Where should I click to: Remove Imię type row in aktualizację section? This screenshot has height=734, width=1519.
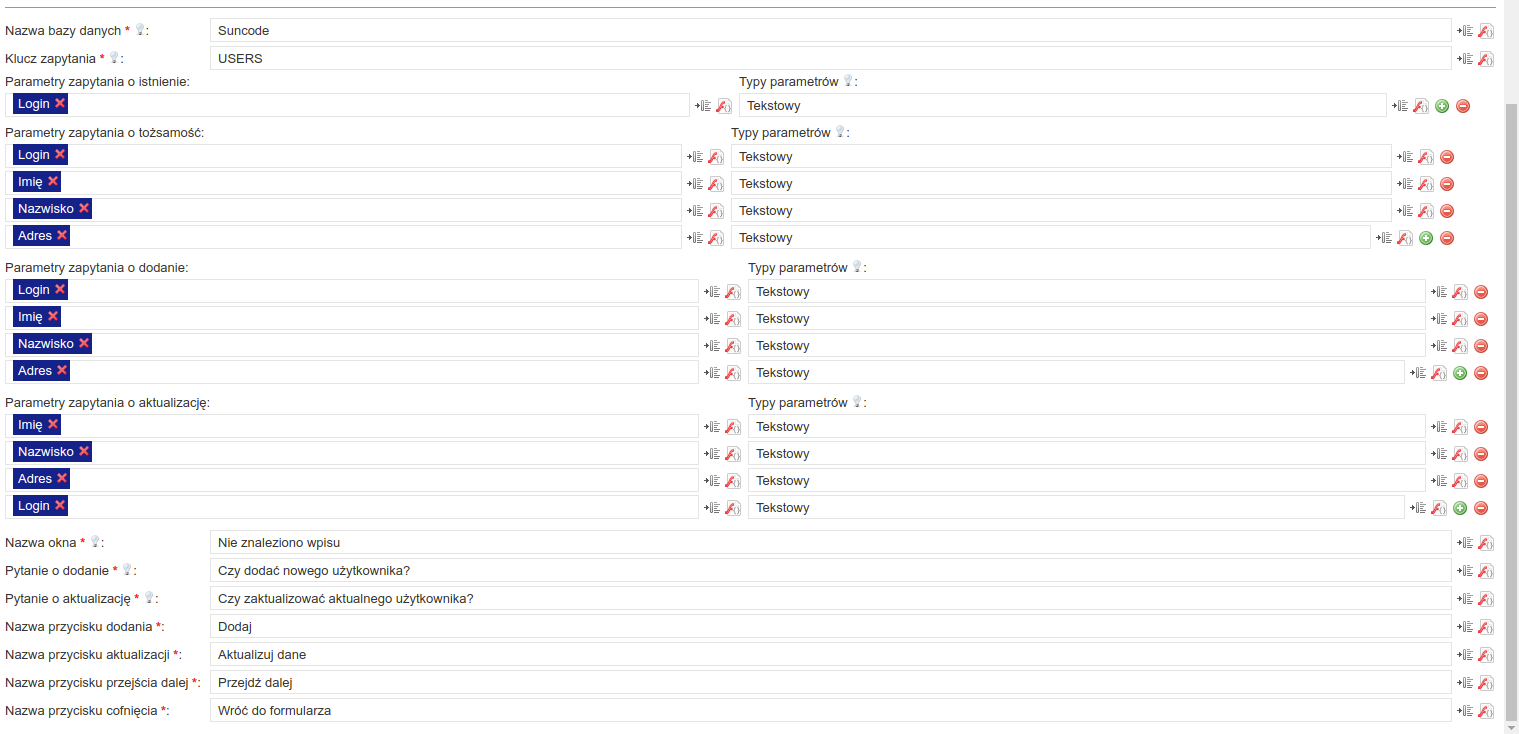pos(1481,427)
